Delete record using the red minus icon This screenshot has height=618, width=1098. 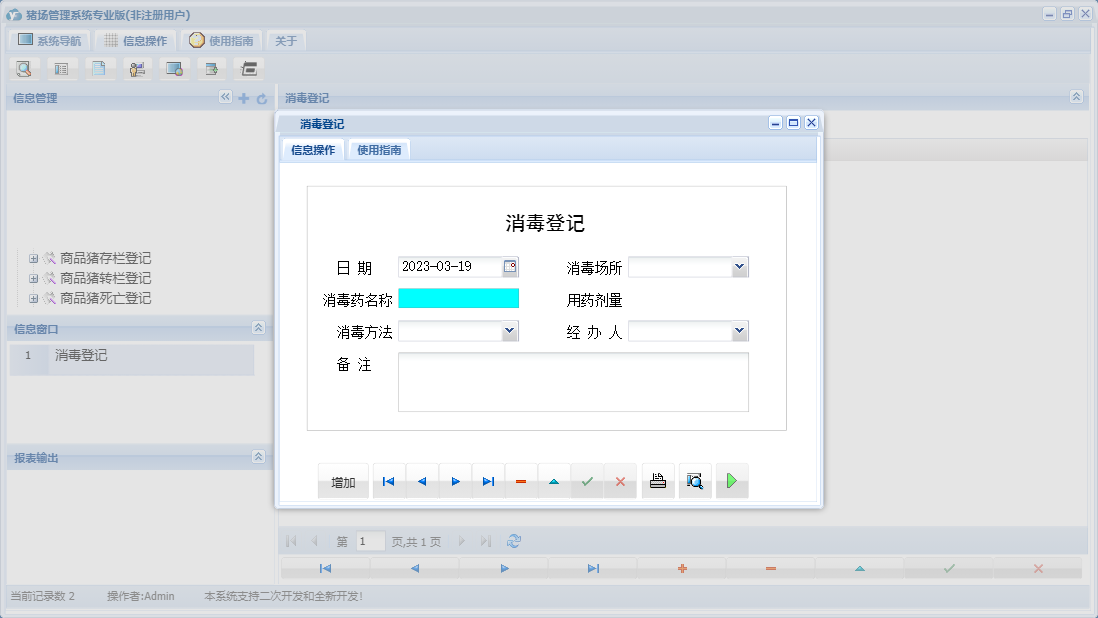pyautogui.click(x=520, y=481)
